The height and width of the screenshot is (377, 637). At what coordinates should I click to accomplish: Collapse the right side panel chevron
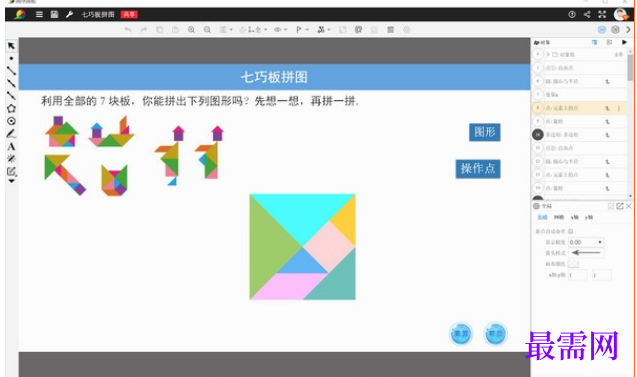(x=628, y=30)
